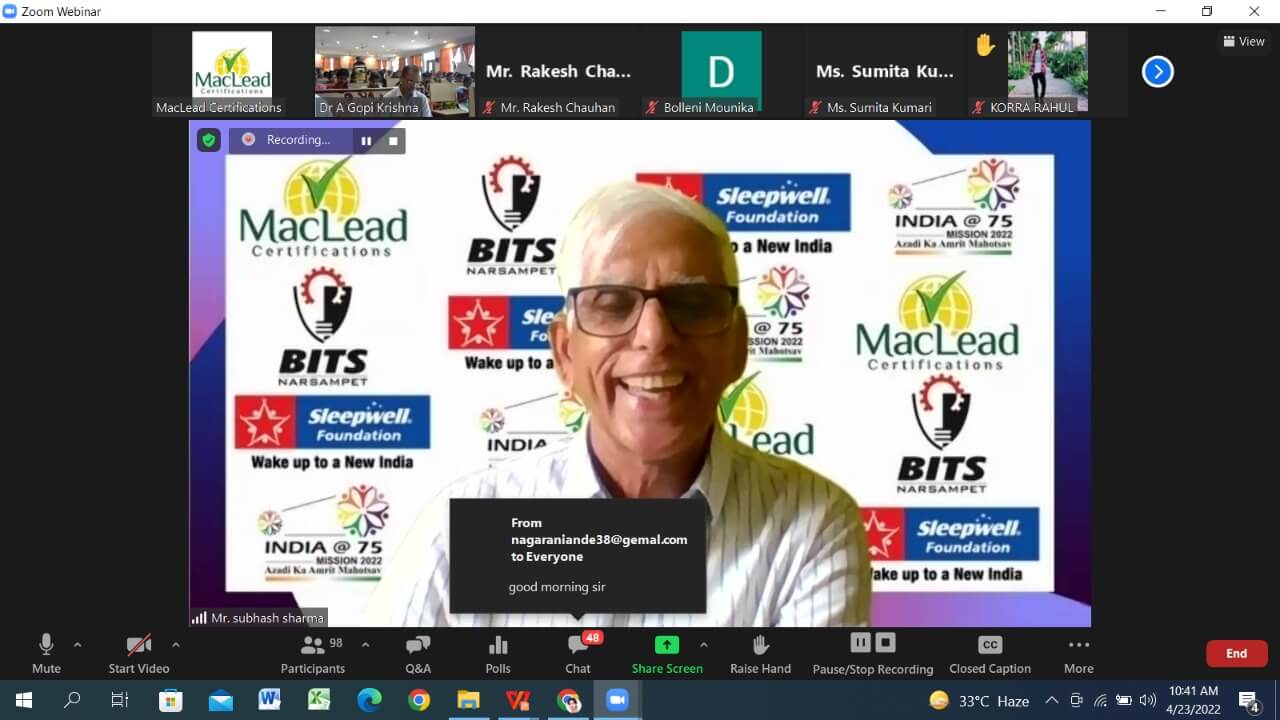Open the Participants list
This screenshot has height=720, width=1280.
tap(313, 654)
